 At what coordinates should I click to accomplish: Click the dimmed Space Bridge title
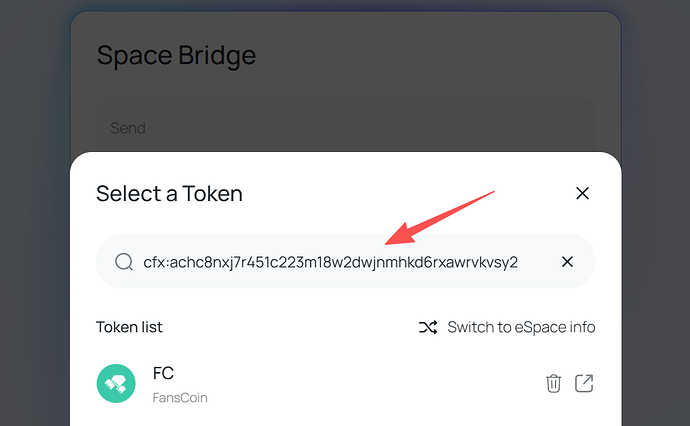176,55
